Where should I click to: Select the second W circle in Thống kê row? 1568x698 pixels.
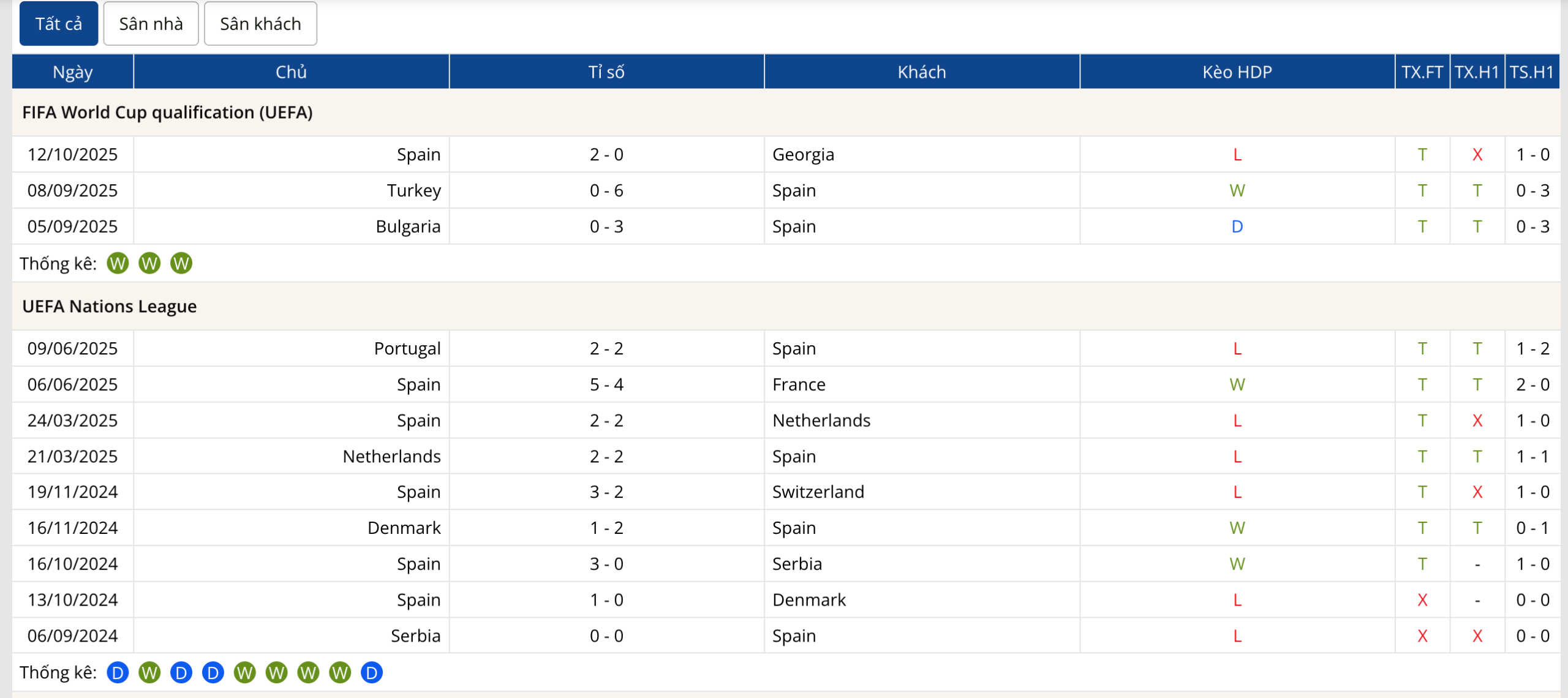pyautogui.click(x=149, y=263)
